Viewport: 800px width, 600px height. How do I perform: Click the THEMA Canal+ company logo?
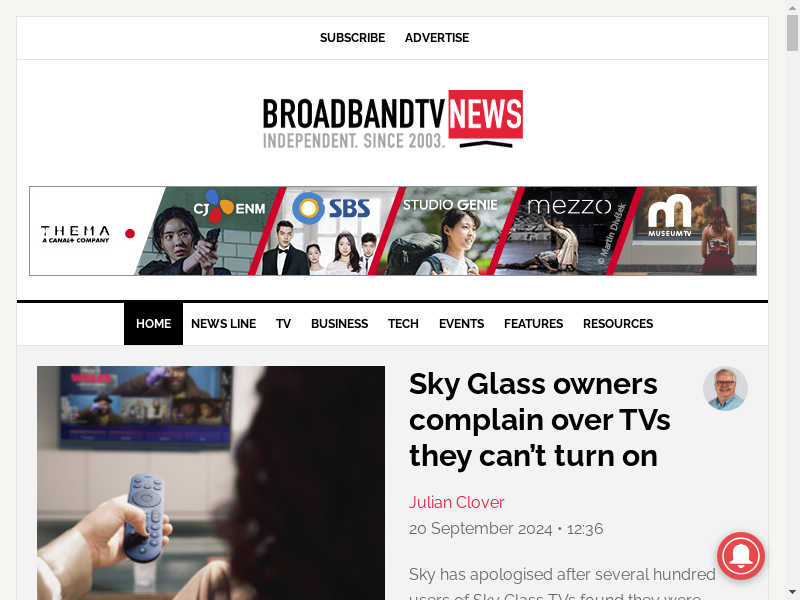click(76, 234)
